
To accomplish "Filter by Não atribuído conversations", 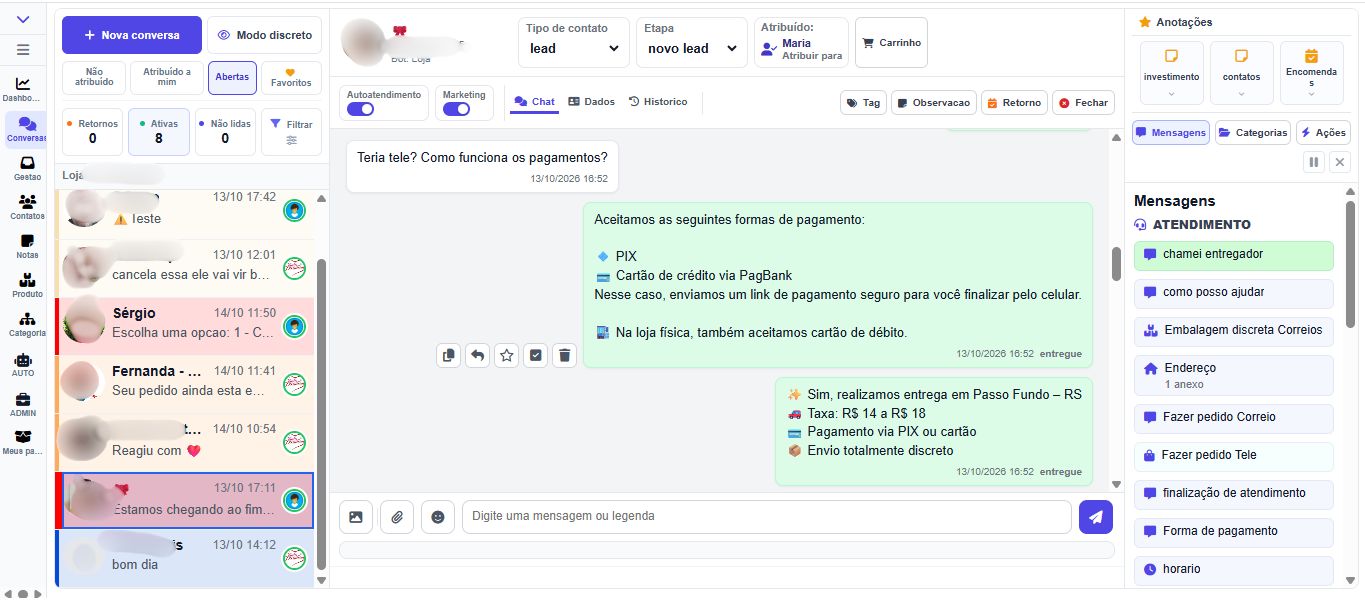I will 95,77.
